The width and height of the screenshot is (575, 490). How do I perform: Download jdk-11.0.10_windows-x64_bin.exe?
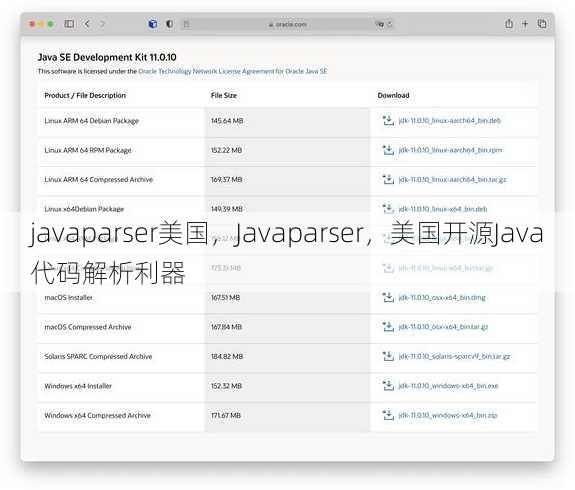(x=448, y=386)
